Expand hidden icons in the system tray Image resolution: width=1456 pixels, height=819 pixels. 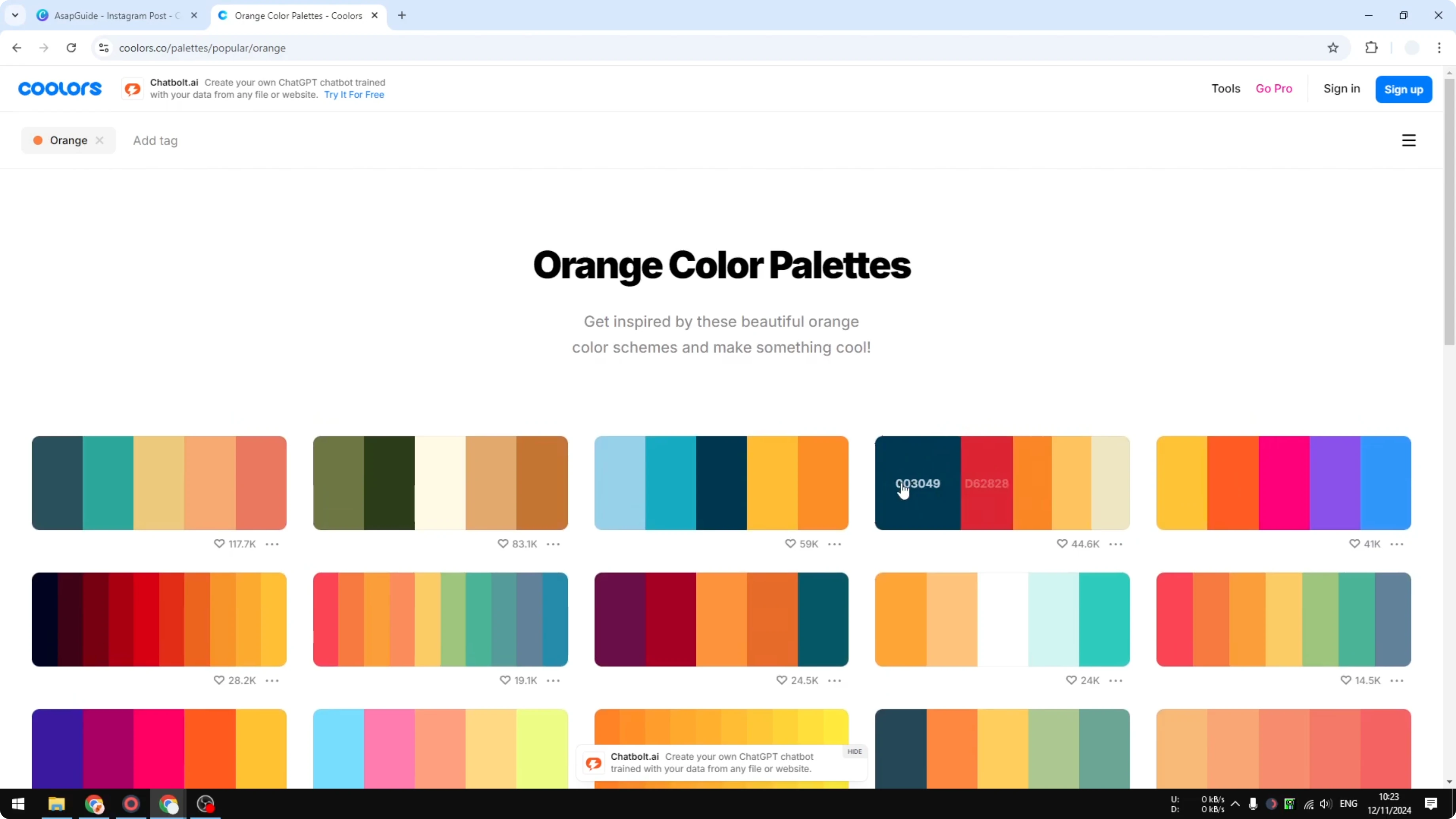click(x=1236, y=804)
